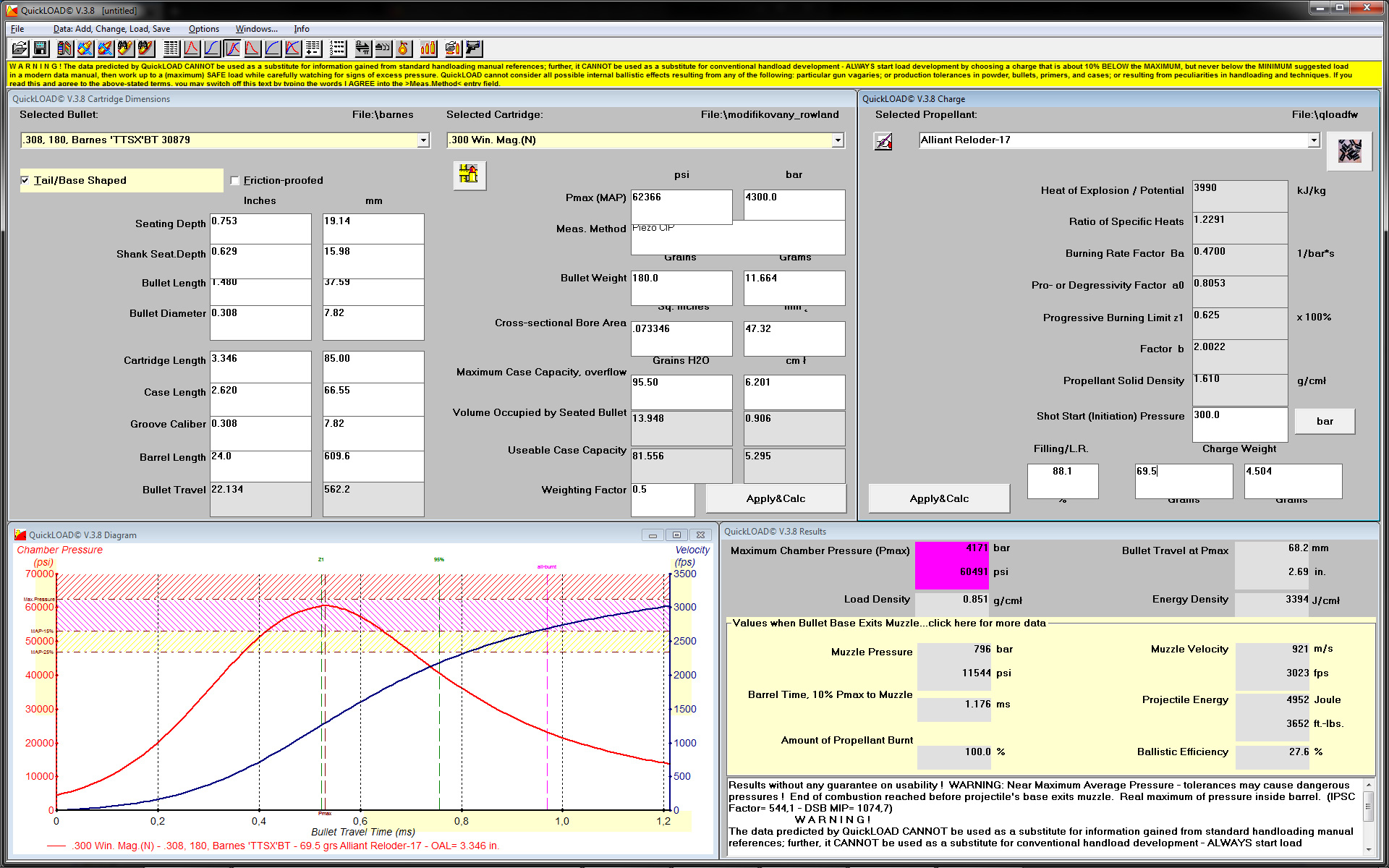Enable the Friction-proofed checkbox
The image size is (1389, 868).
pos(235,180)
